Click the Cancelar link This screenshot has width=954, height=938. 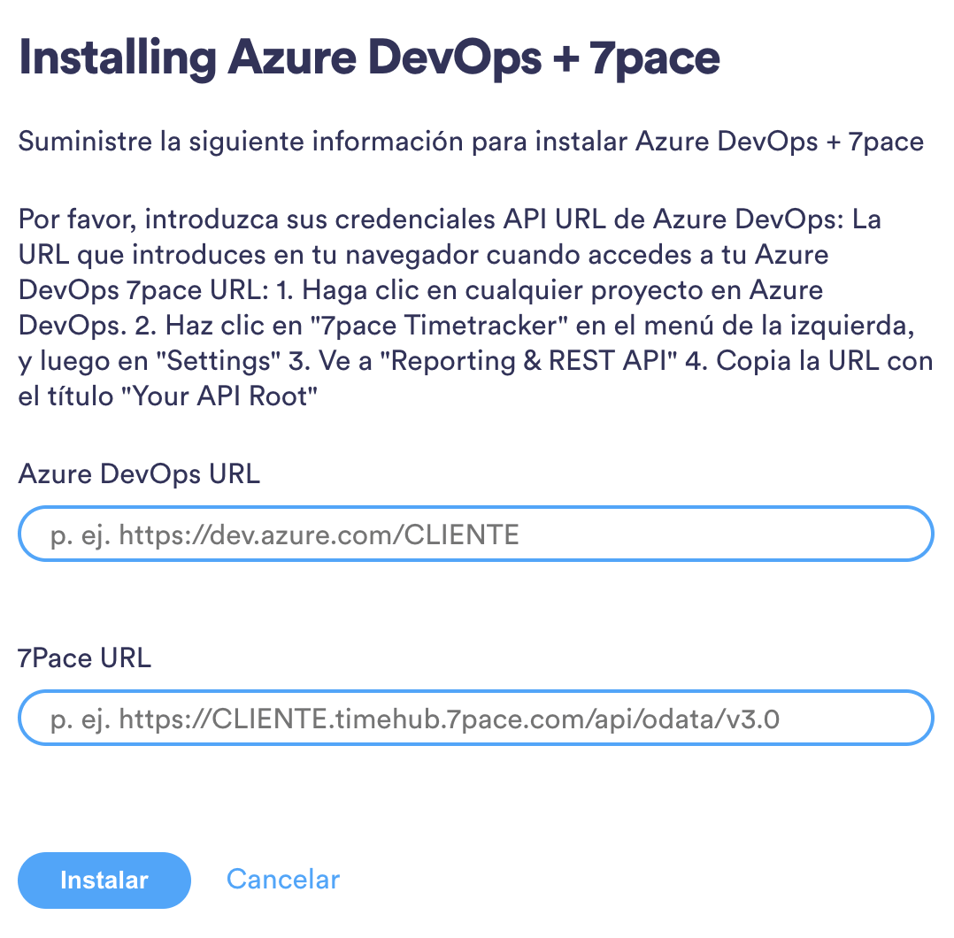click(x=283, y=879)
